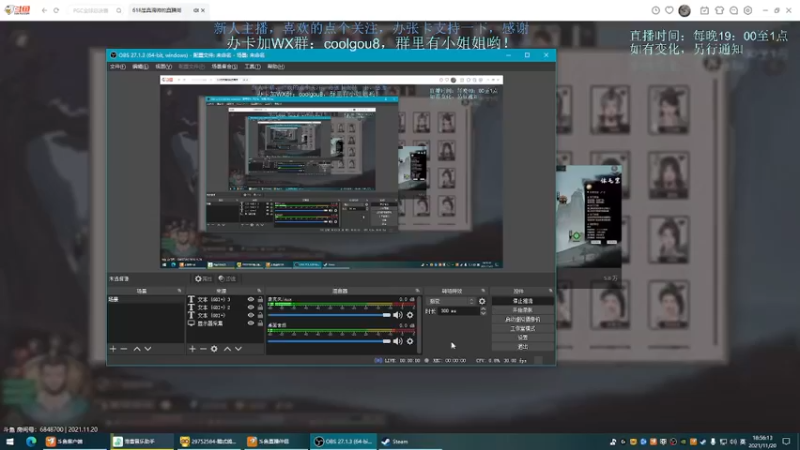Increase transition duration with the up stepper
The width and height of the screenshot is (800, 450).
pyautogui.click(x=483, y=309)
